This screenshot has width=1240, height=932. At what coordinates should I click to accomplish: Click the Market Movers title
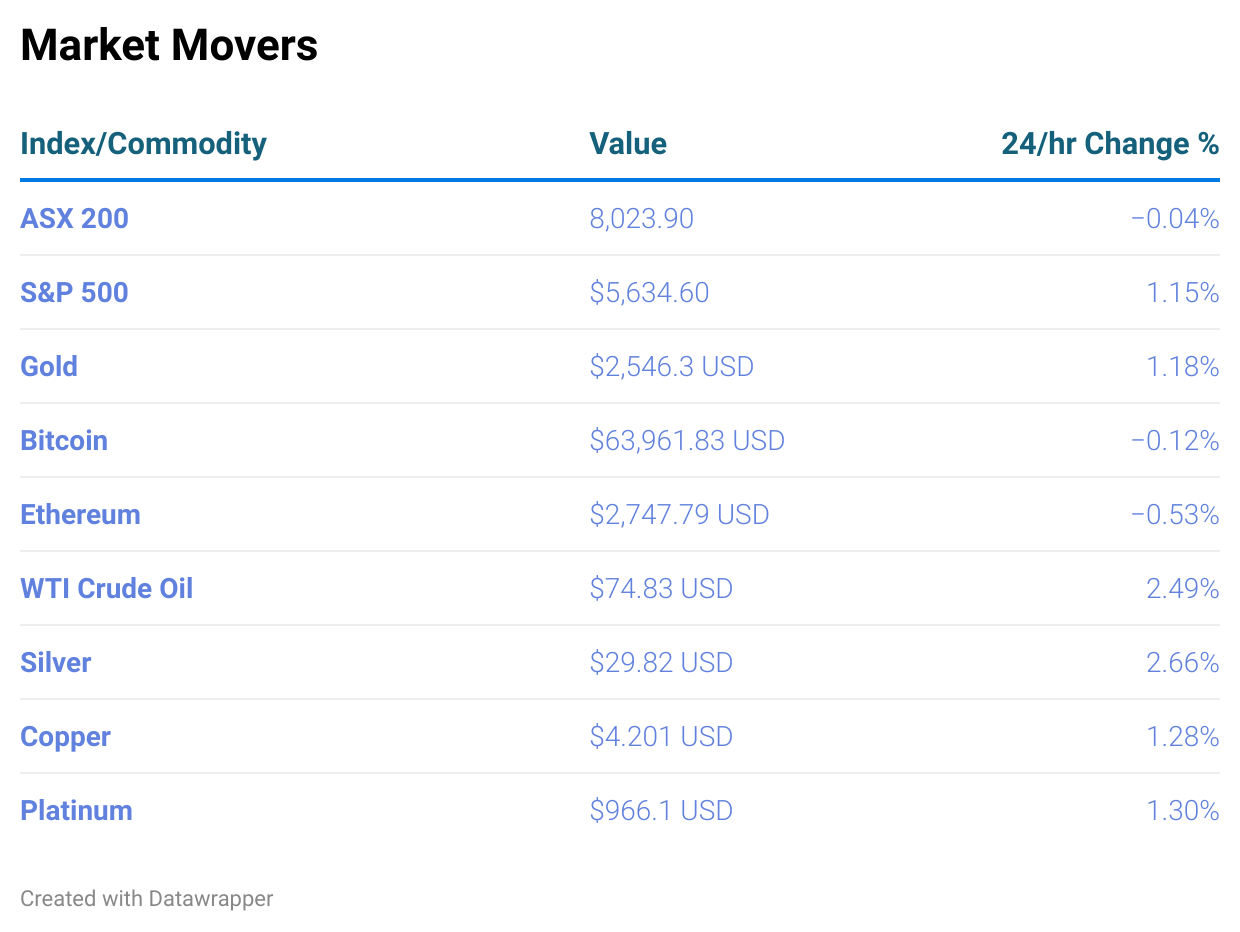[x=169, y=45]
